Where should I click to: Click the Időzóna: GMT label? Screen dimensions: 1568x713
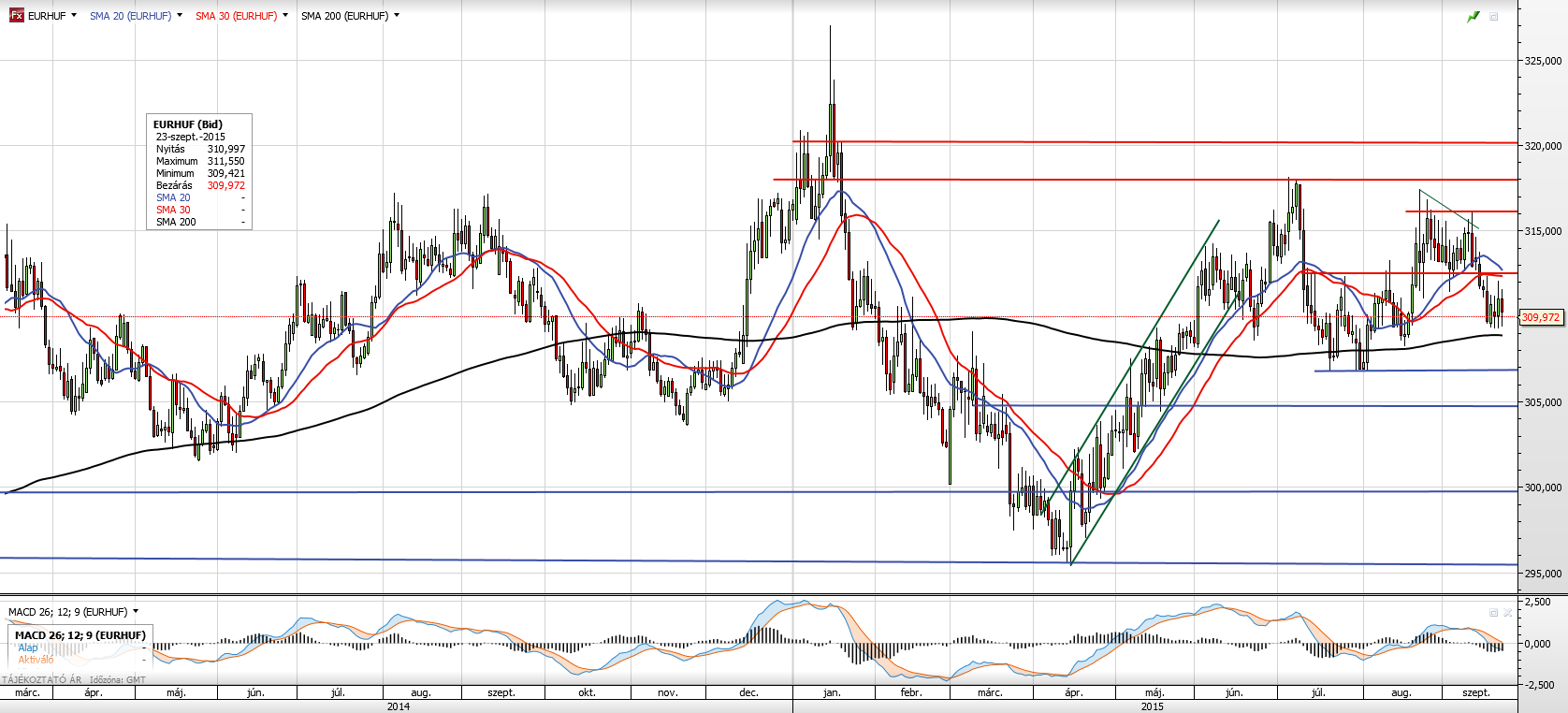click(x=118, y=680)
